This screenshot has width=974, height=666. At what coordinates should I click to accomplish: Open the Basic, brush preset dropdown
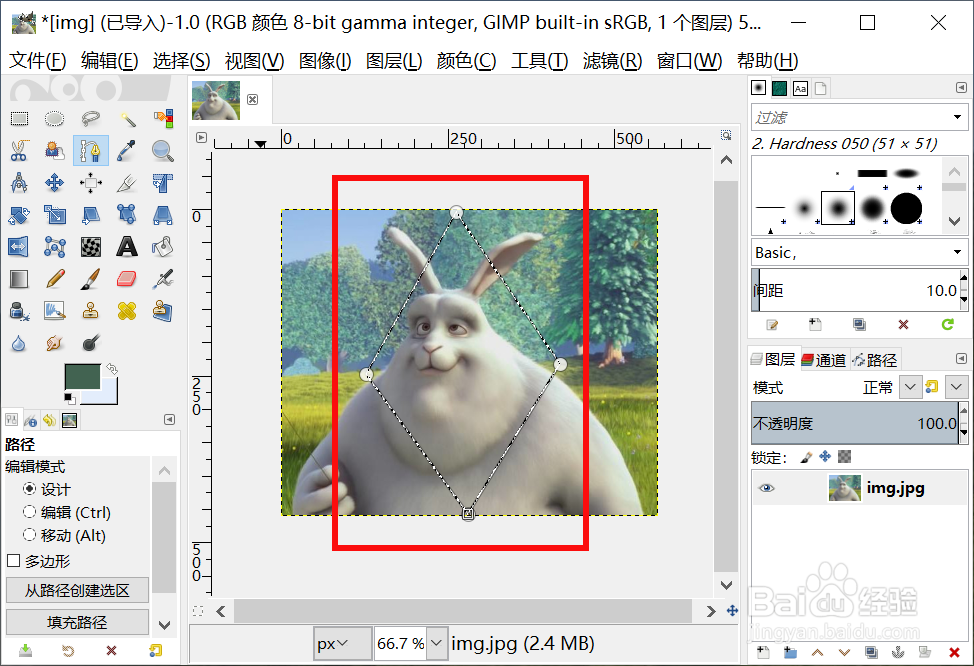957,252
